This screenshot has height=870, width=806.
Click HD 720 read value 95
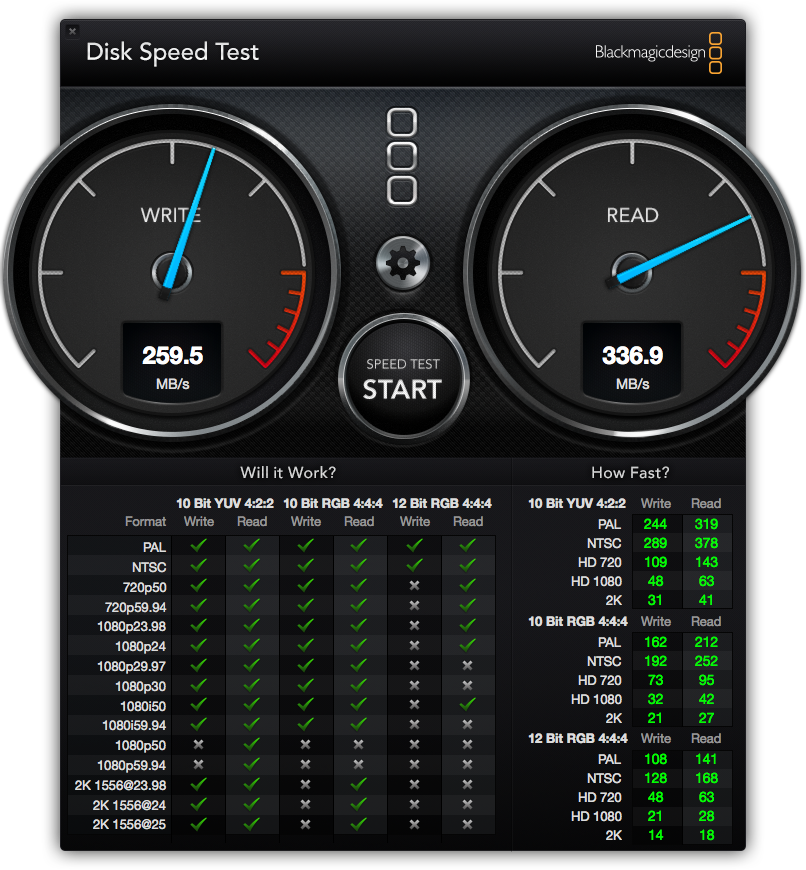click(x=706, y=680)
